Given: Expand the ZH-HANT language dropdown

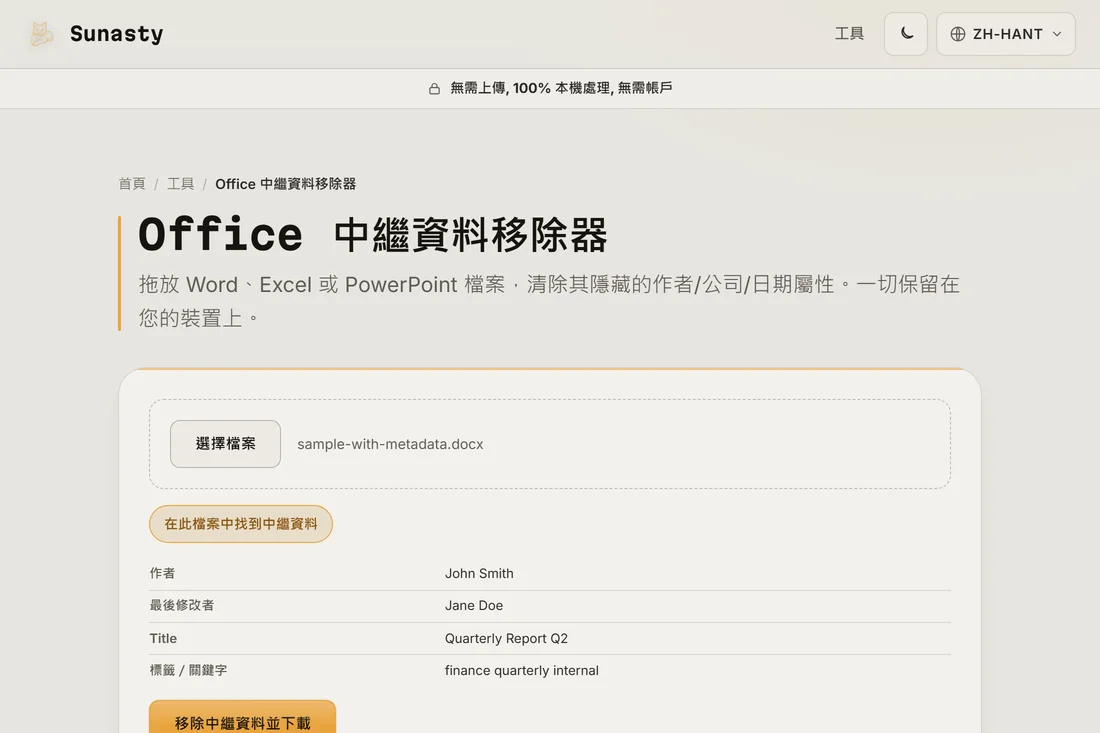Looking at the screenshot, I should point(1005,34).
